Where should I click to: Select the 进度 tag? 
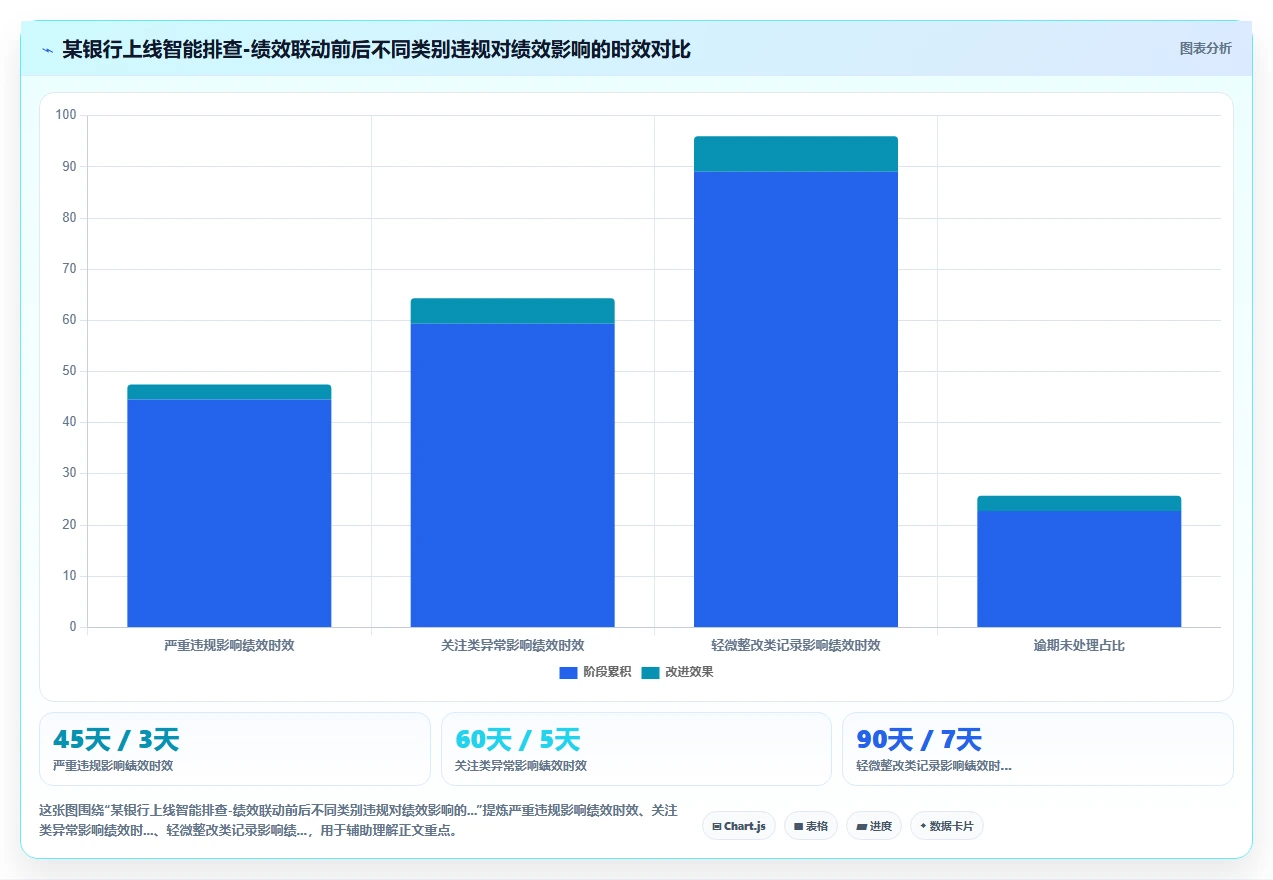tap(874, 826)
